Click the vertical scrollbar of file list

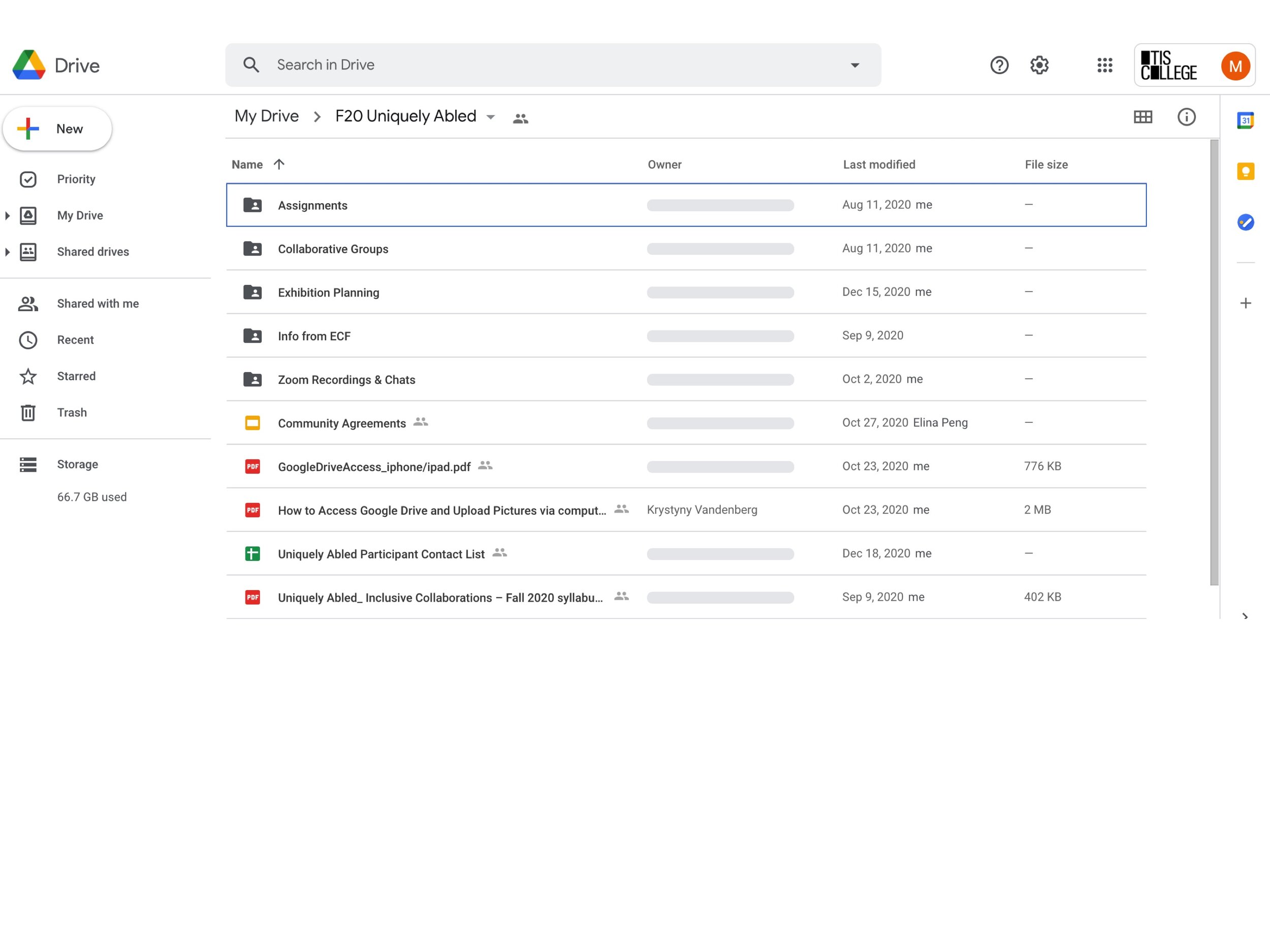tap(1214, 363)
